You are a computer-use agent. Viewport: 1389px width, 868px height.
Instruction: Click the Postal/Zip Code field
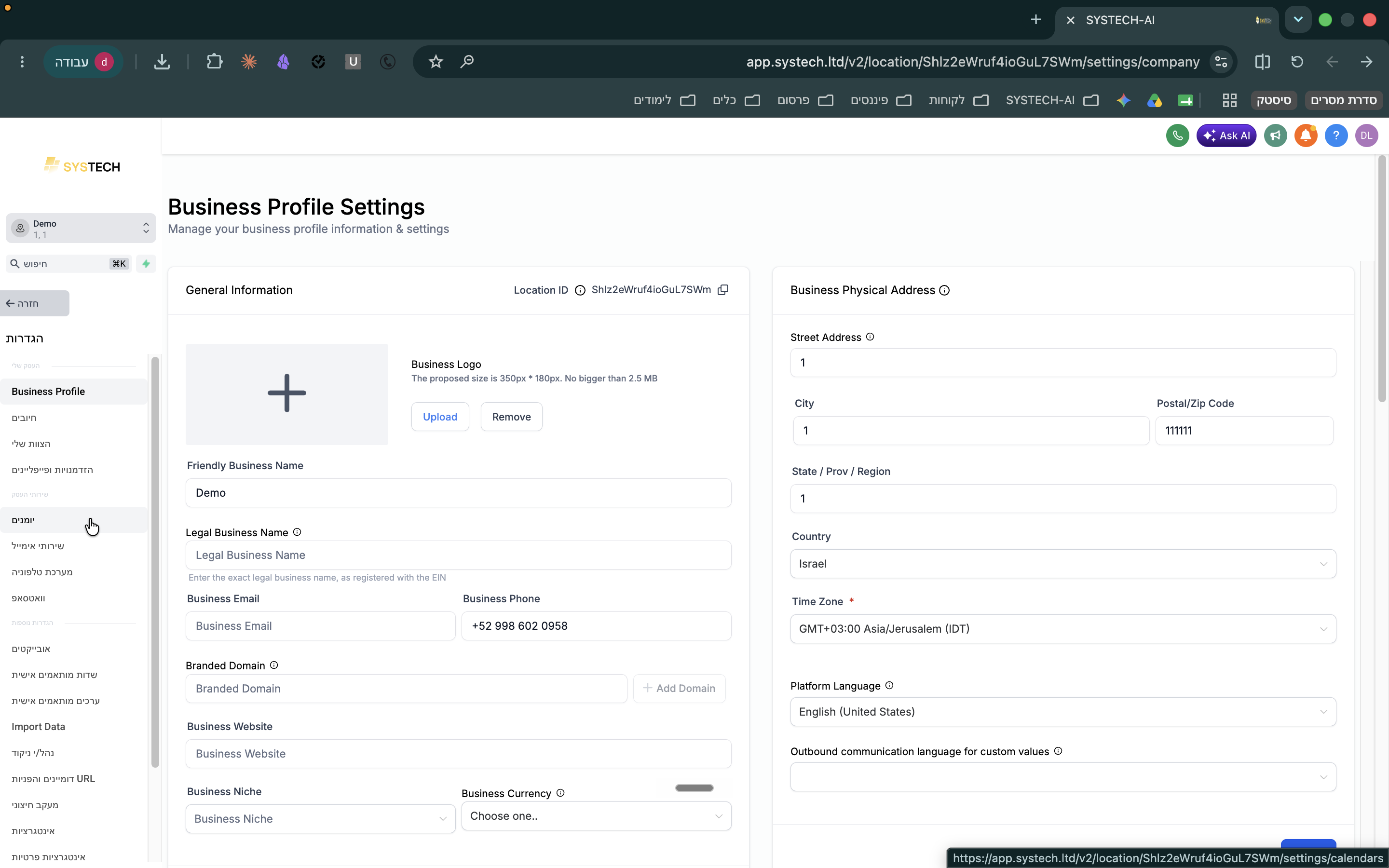(1244, 431)
